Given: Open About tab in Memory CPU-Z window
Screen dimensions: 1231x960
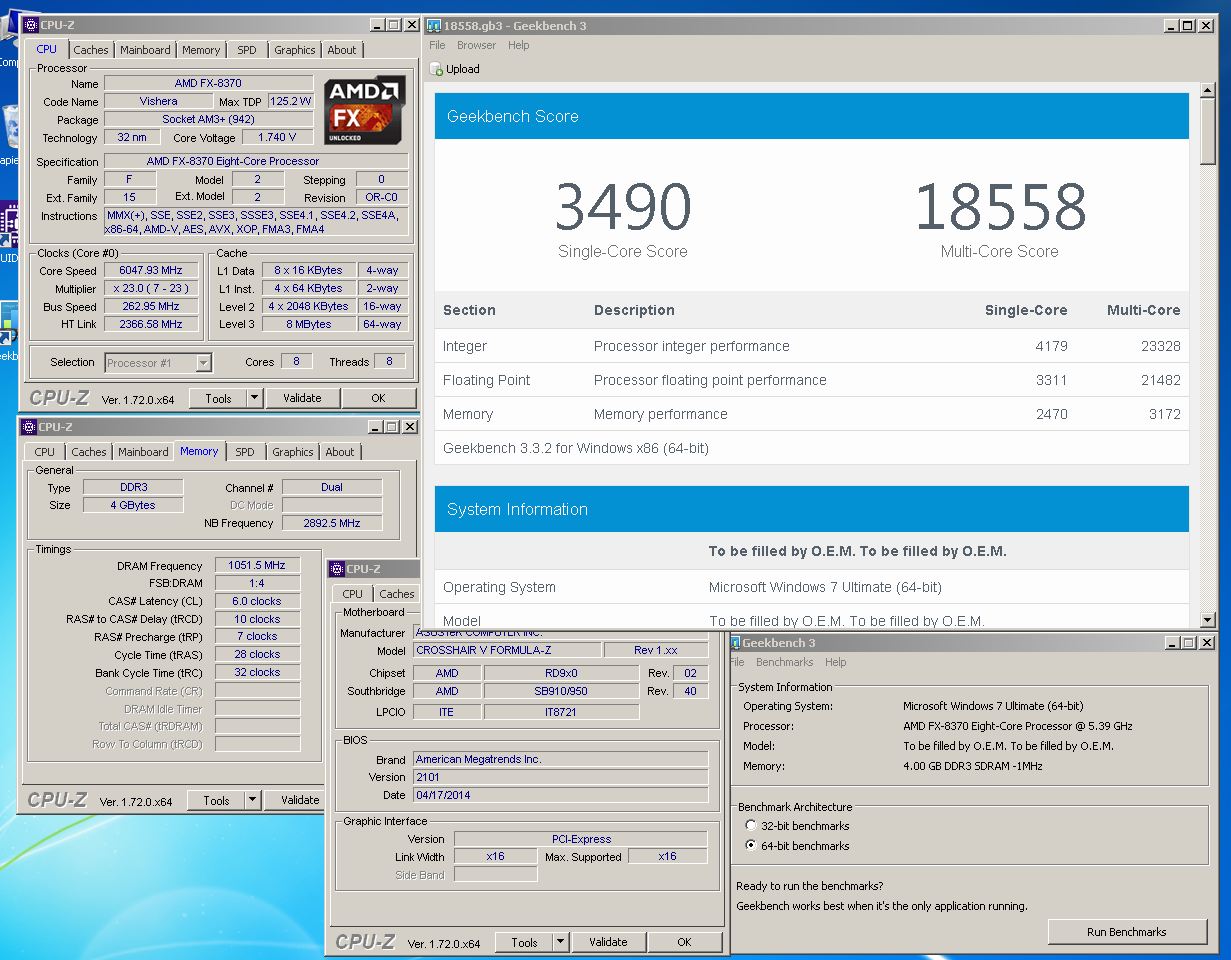Looking at the screenshot, I should pos(340,452).
